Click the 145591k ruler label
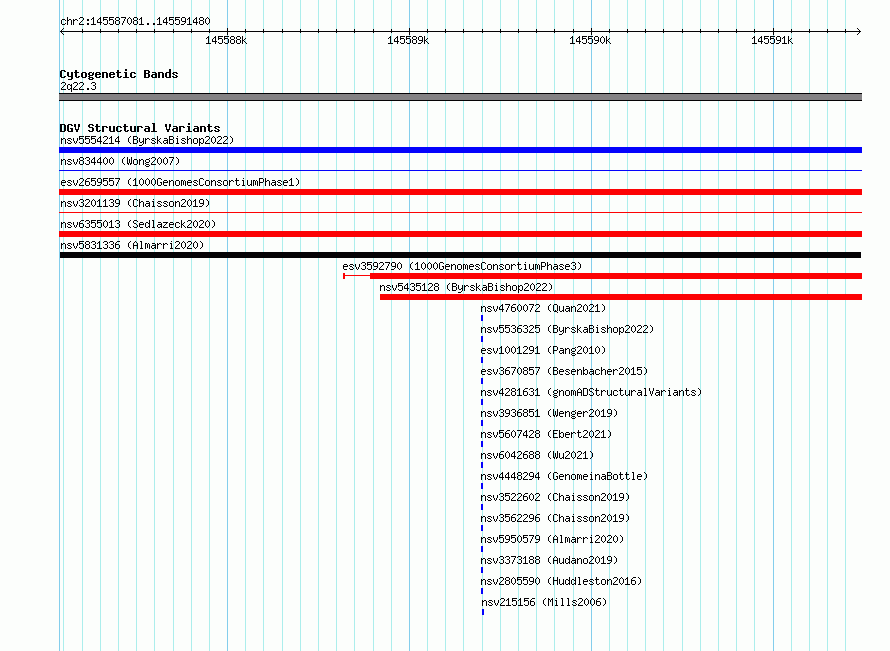This screenshot has width=890, height=651. (x=772, y=40)
